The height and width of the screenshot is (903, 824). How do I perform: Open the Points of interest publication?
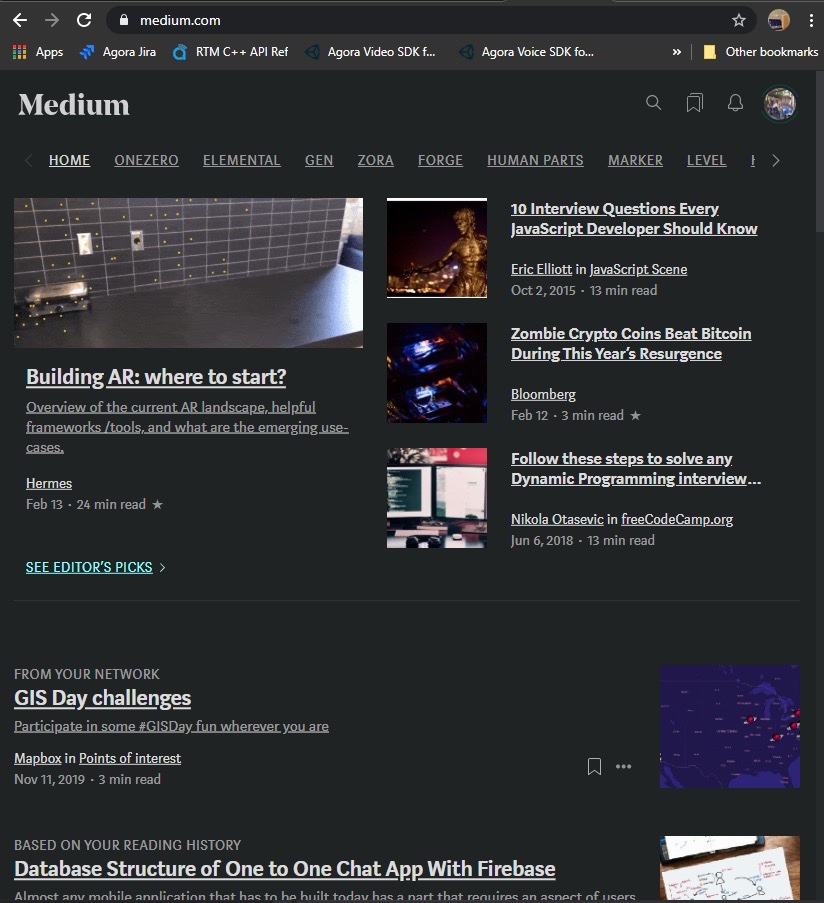point(130,758)
